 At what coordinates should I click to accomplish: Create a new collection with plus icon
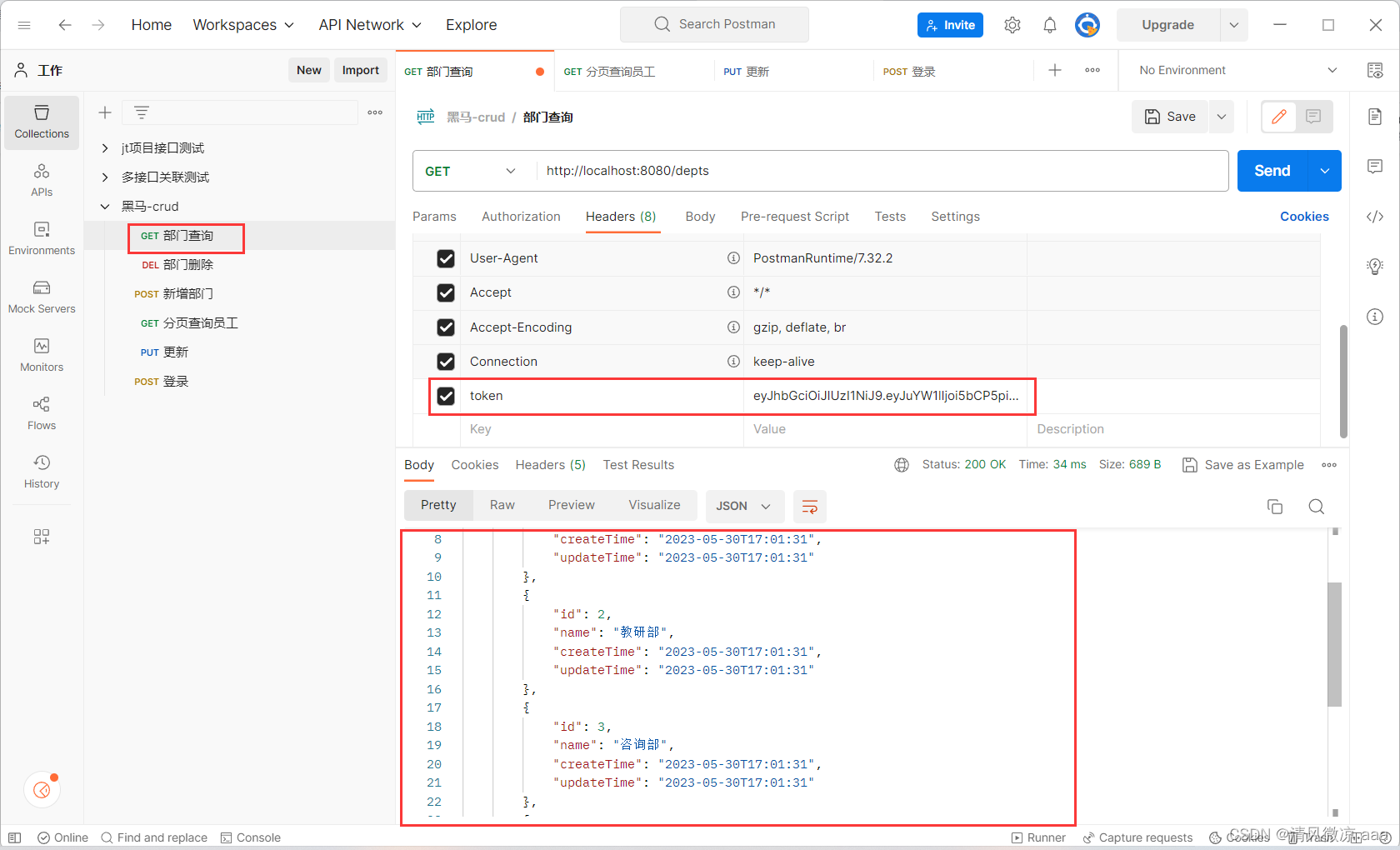105,112
